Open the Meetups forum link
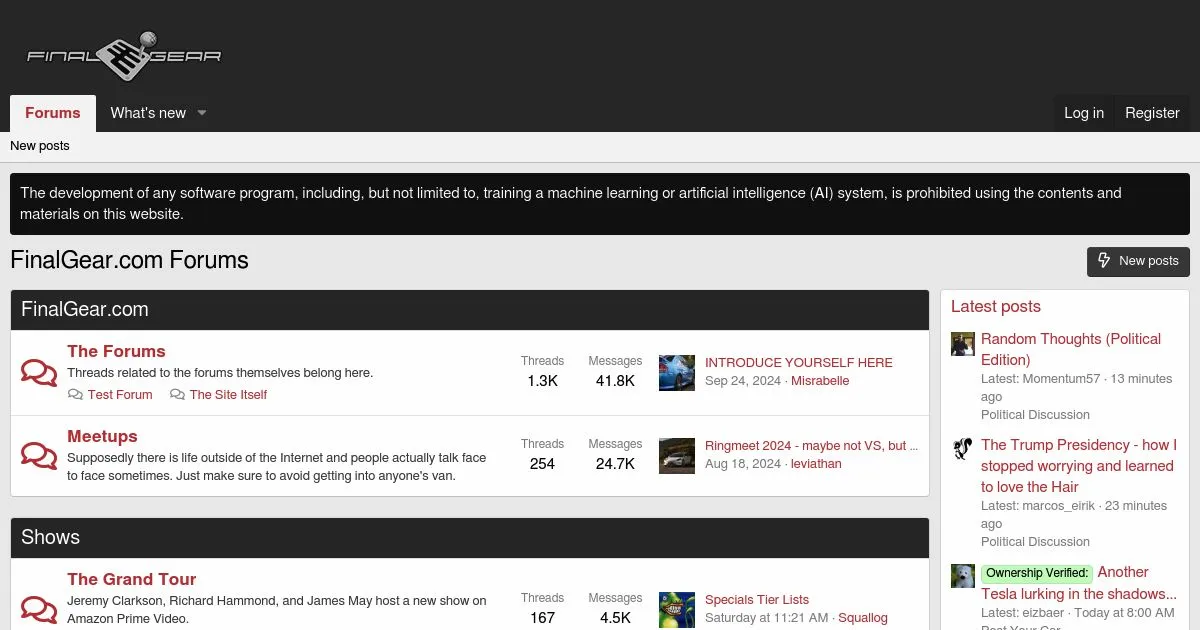The height and width of the screenshot is (630, 1200). click(102, 436)
